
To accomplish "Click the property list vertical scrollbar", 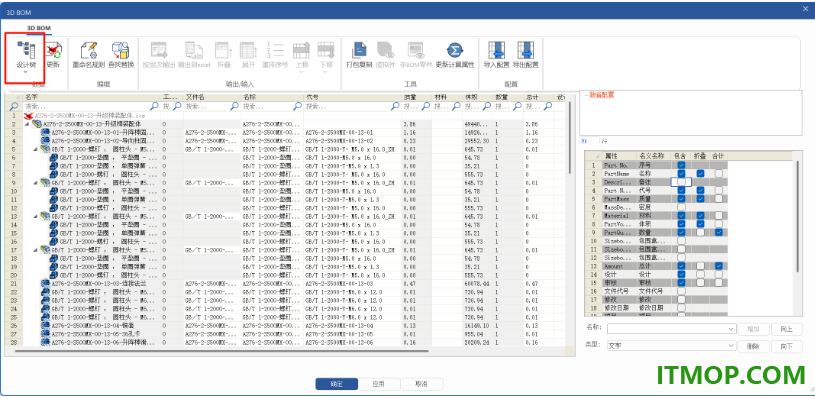I will (799, 216).
